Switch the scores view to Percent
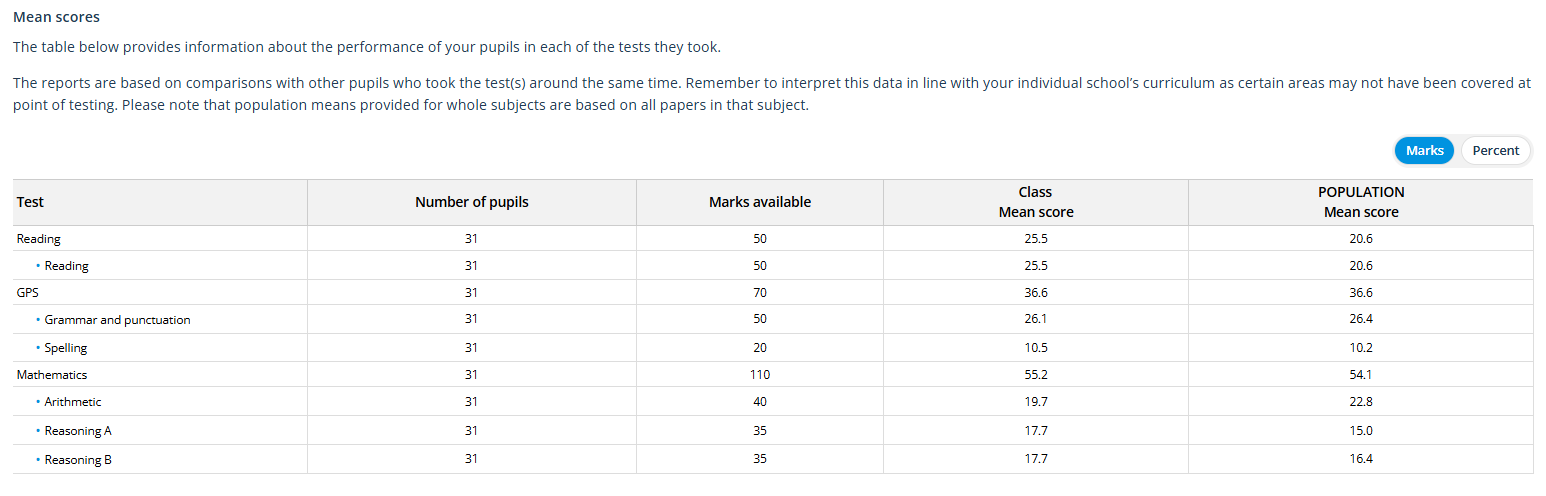1546x496 pixels. pos(1495,151)
